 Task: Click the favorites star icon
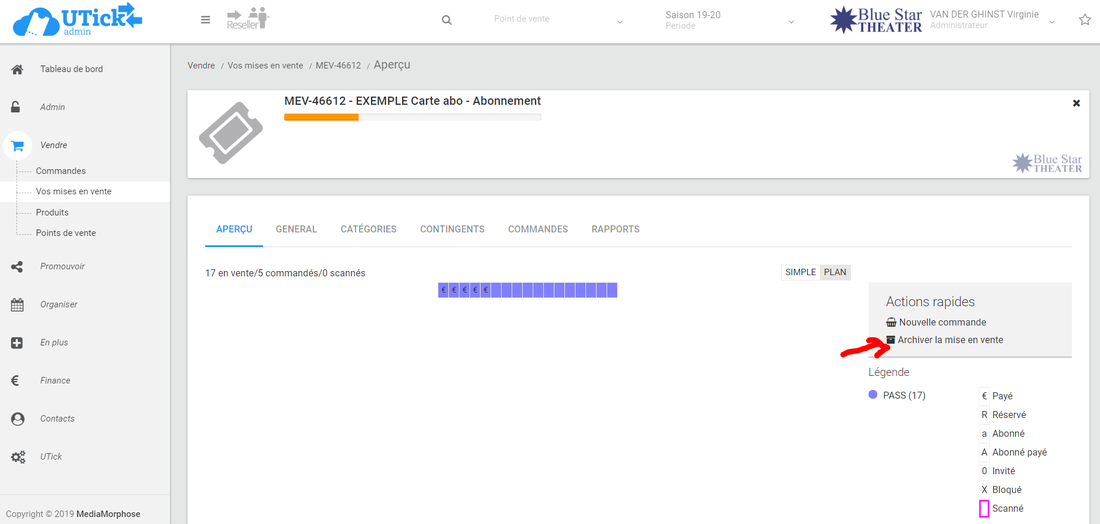click(x=1084, y=20)
